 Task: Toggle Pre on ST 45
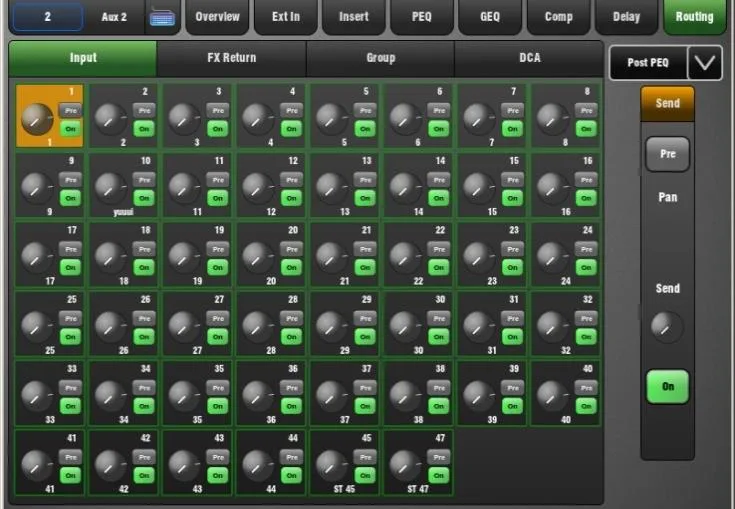(366, 458)
